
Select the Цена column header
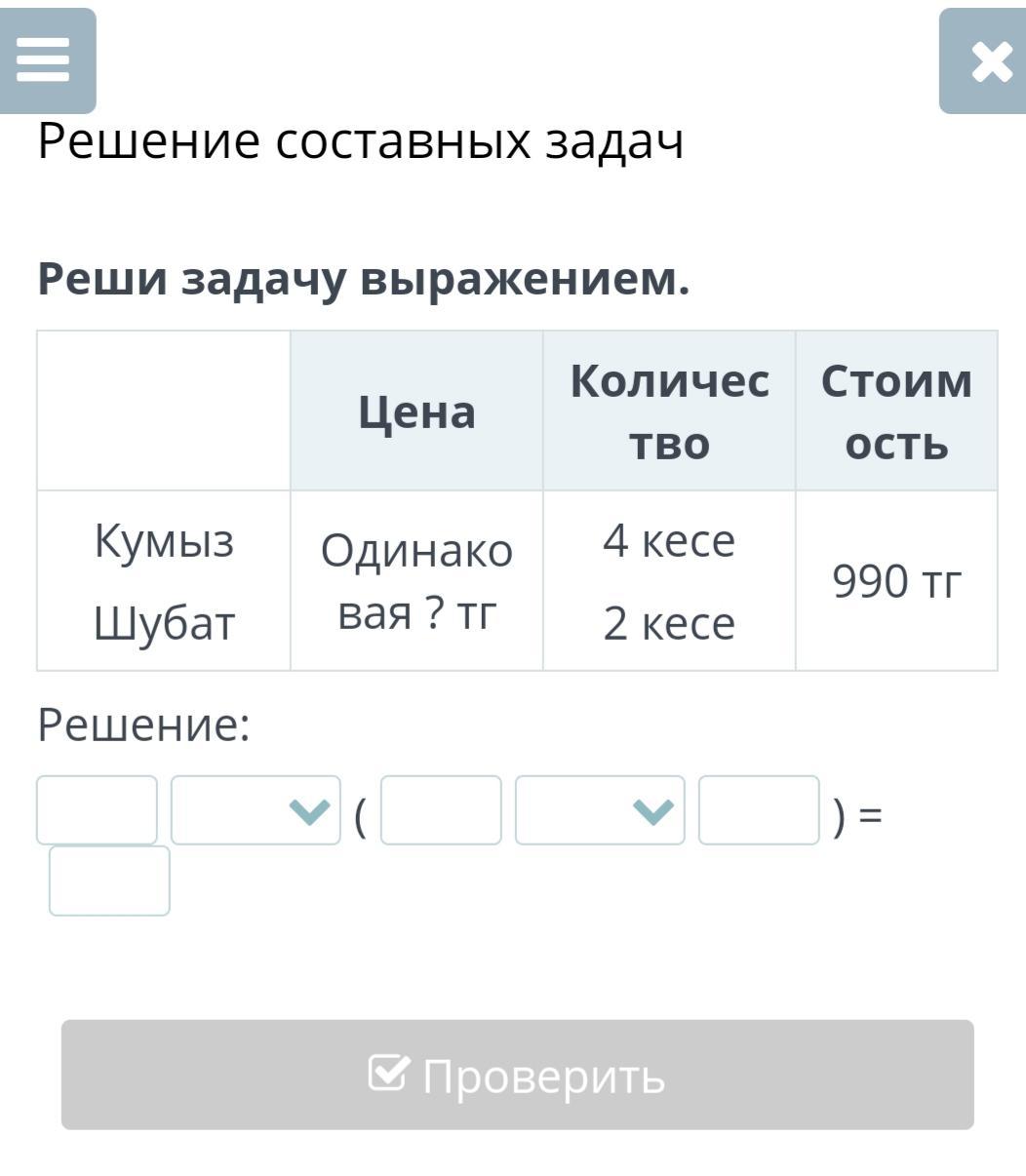pyautogui.click(x=416, y=411)
